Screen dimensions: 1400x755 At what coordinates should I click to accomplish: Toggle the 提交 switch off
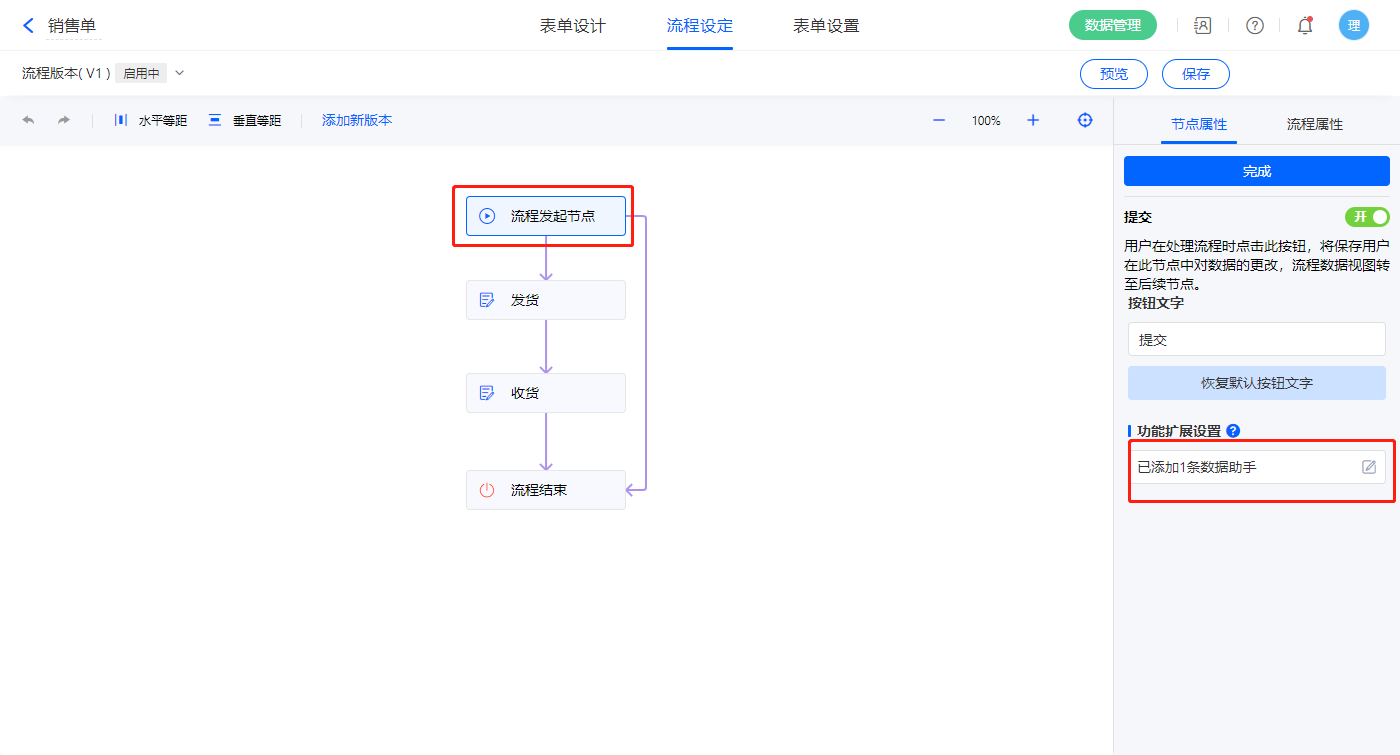[x=1367, y=217]
